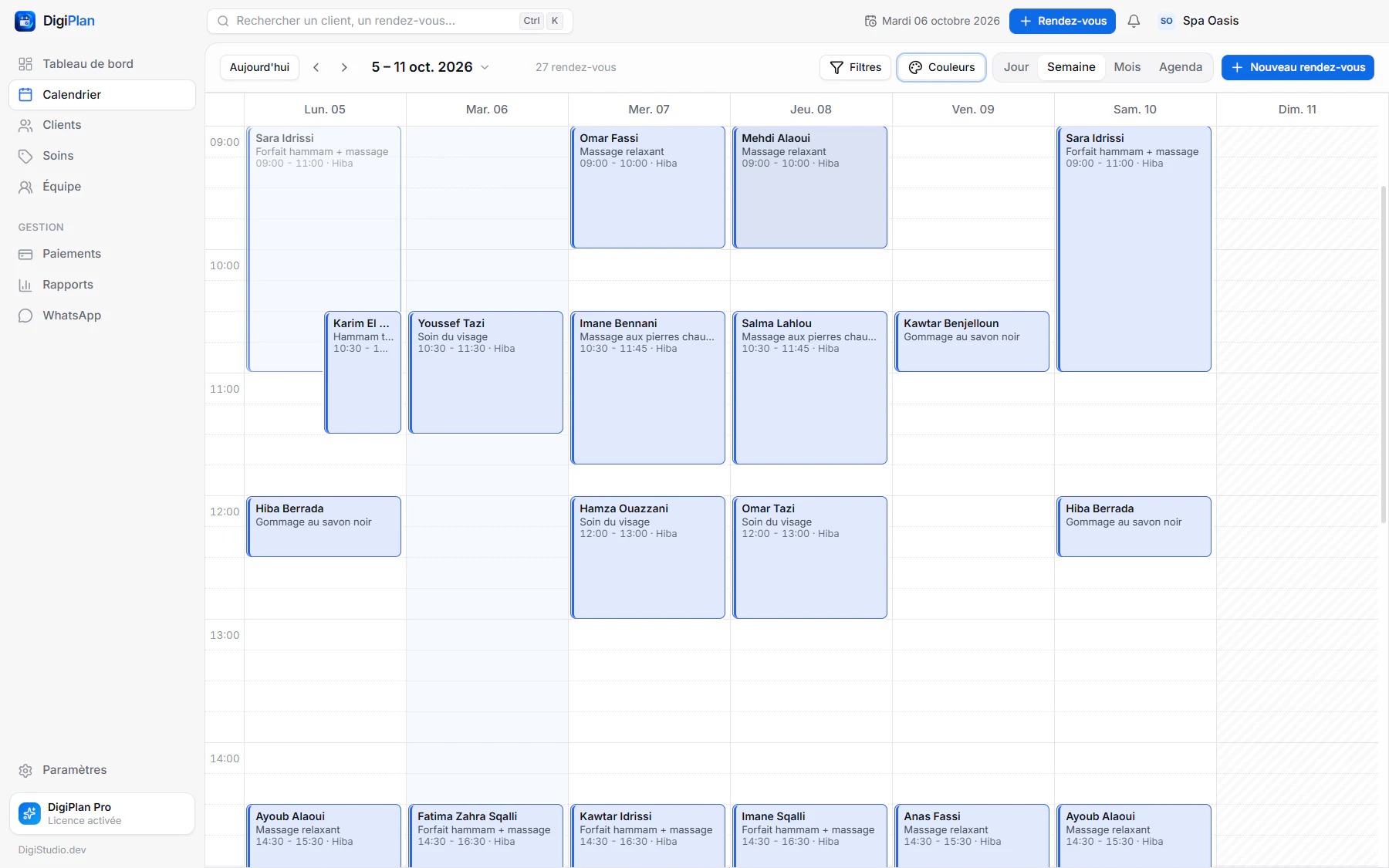Open Imane Bennani pierres chaudes appointment
The image size is (1389, 868).
pos(648,387)
